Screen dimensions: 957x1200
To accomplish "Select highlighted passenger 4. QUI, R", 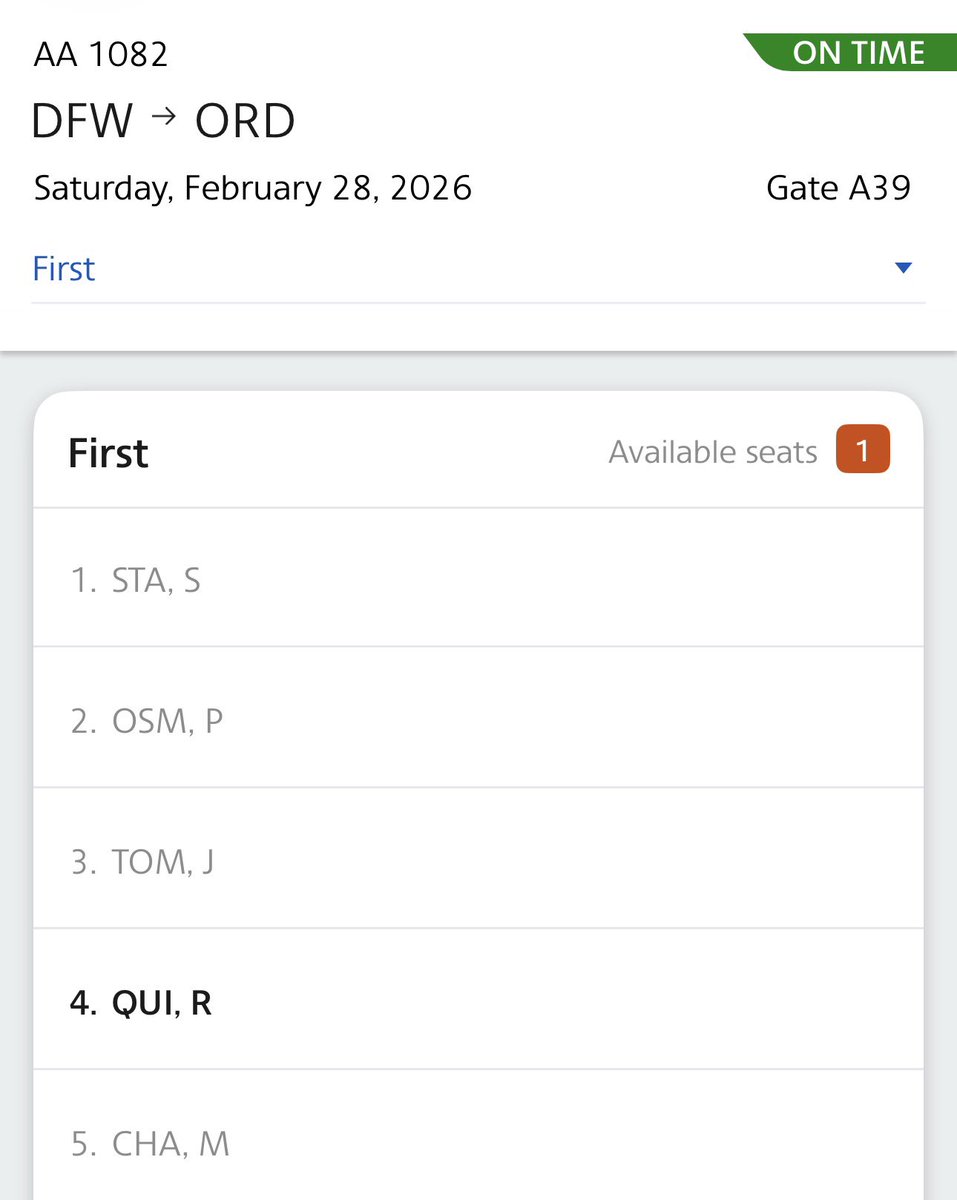I will click(478, 1000).
